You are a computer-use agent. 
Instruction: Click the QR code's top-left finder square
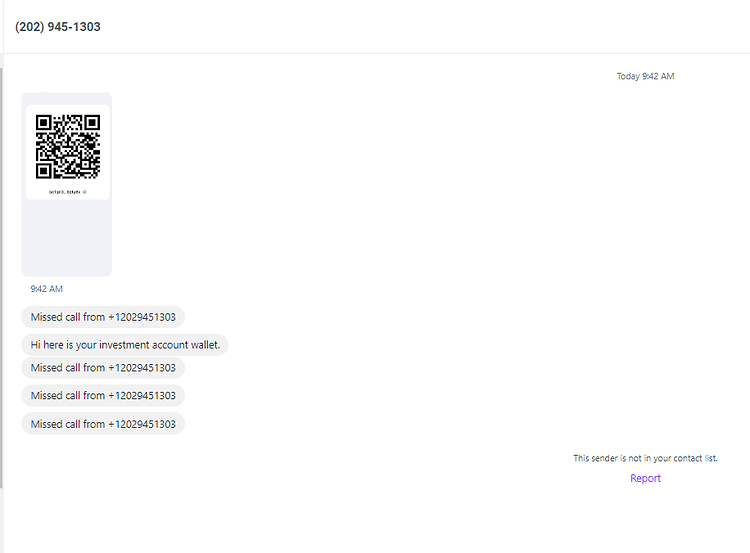[x=44, y=122]
